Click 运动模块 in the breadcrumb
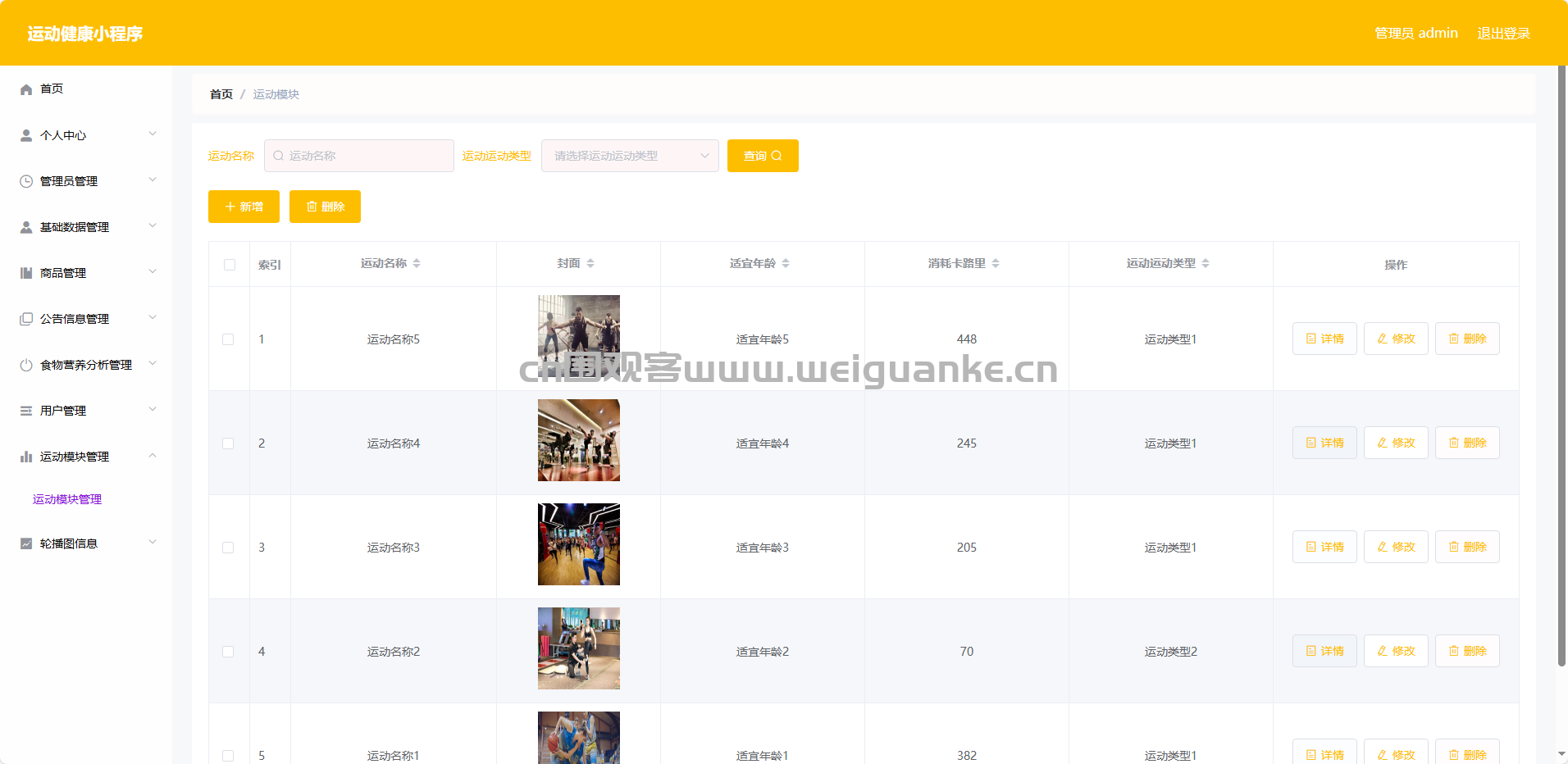1568x764 pixels. 276,94
